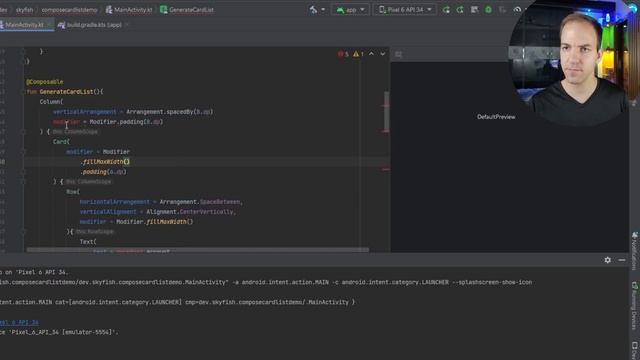Click the icon atop the preview pane
This screenshot has height=360, width=640.
click(398, 54)
